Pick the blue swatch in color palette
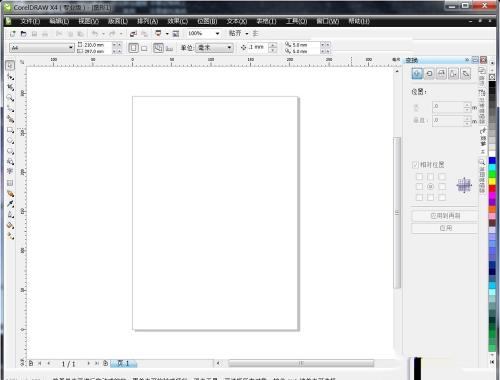Viewport: 500px width, 380px height. point(492,161)
